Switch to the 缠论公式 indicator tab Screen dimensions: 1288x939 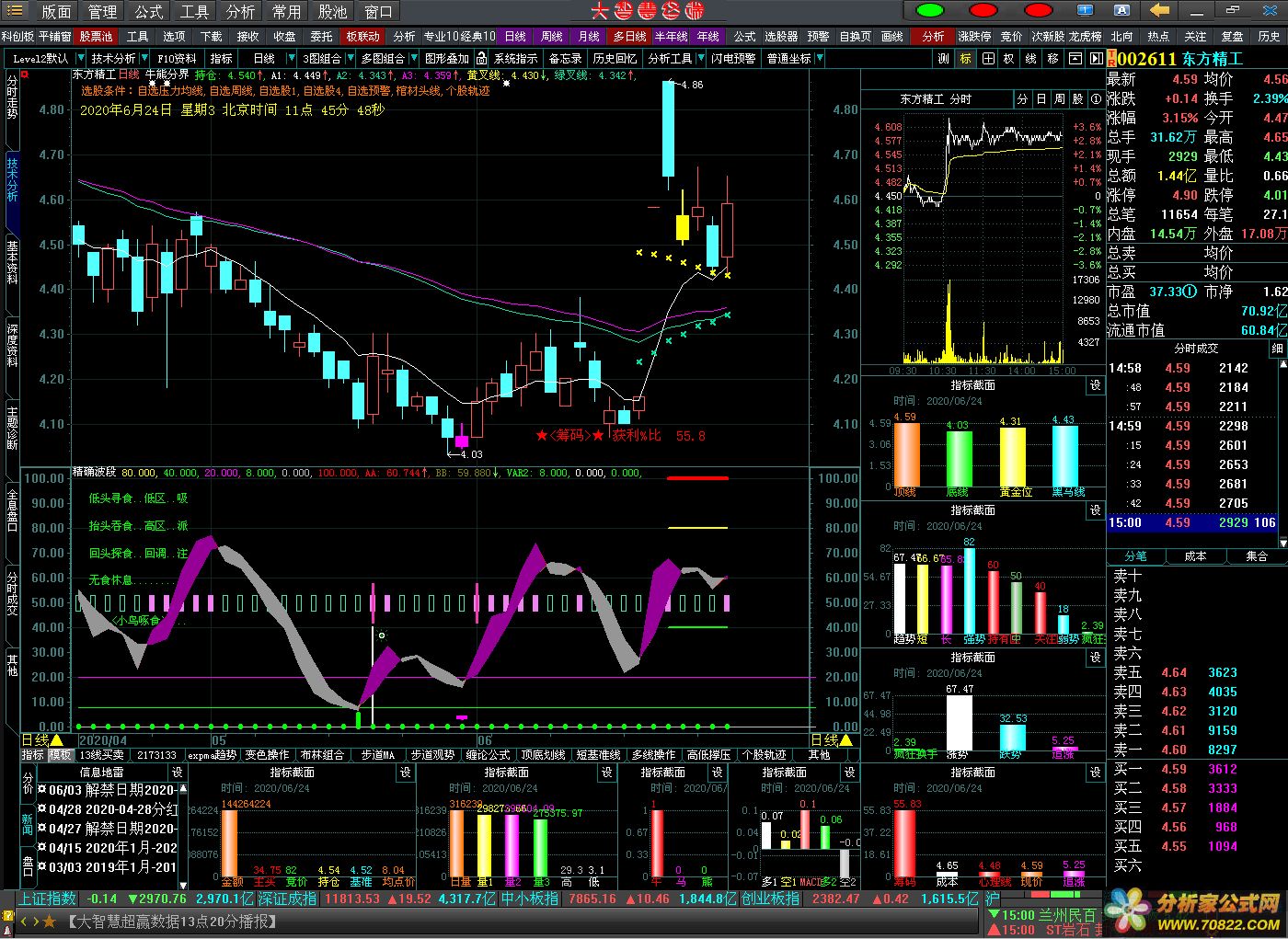pyautogui.click(x=488, y=755)
